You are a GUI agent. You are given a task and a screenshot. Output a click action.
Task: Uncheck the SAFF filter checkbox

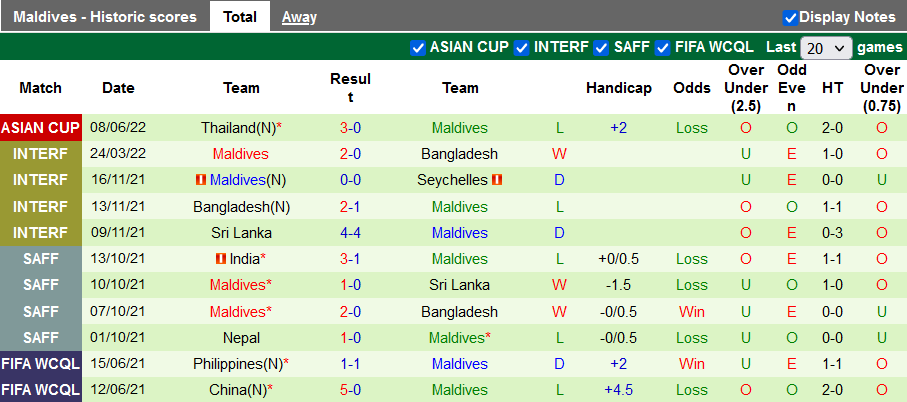pyautogui.click(x=601, y=47)
